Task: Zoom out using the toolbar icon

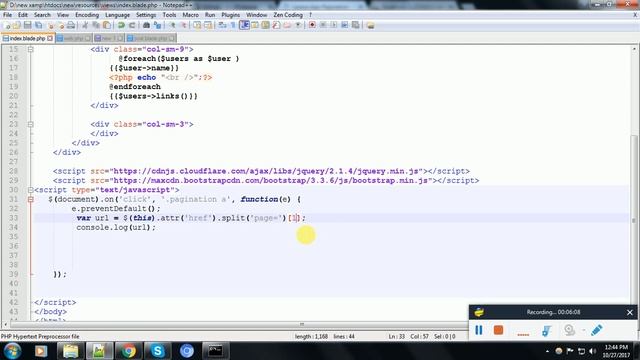Action: coord(183,25)
